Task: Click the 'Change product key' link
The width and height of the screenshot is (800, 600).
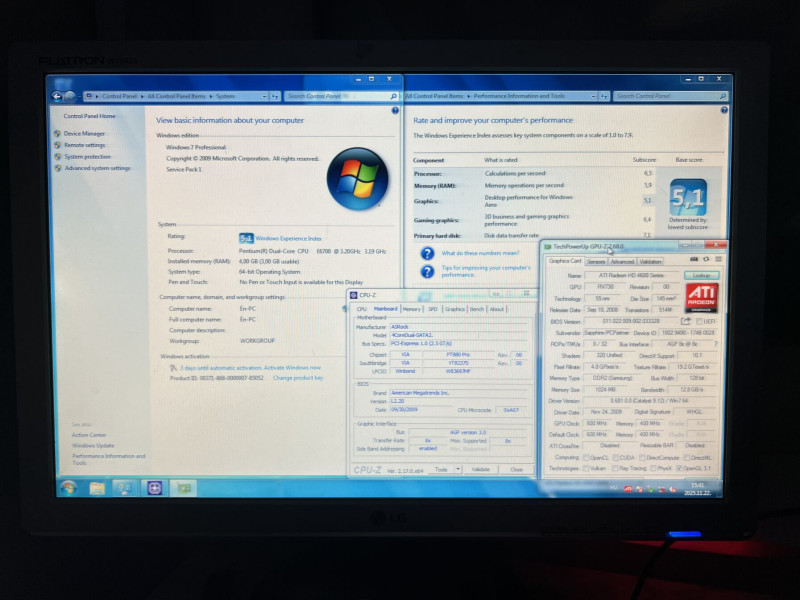Action: pos(298,378)
